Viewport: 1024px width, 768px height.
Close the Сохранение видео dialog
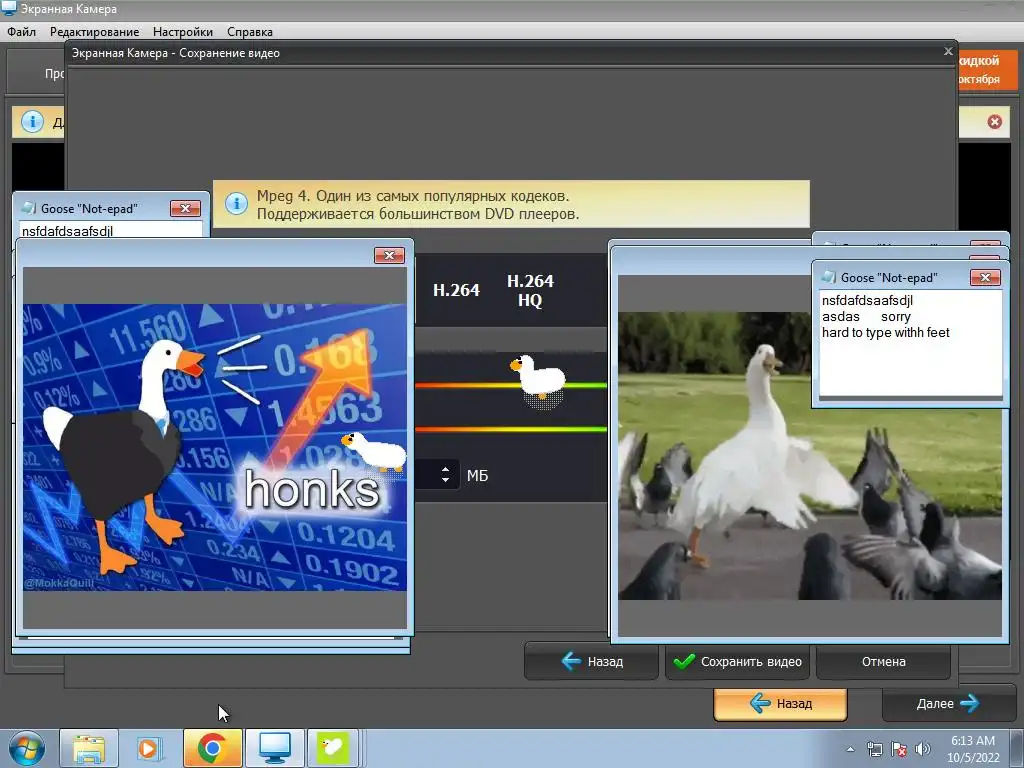(948, 51)
